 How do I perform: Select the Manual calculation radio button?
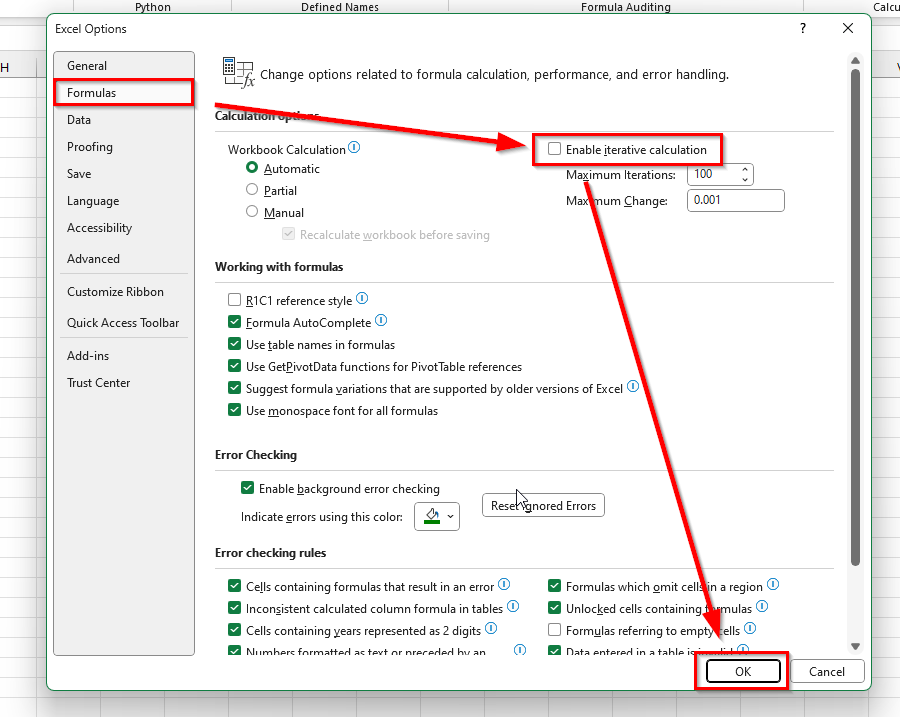coord(252,212)
